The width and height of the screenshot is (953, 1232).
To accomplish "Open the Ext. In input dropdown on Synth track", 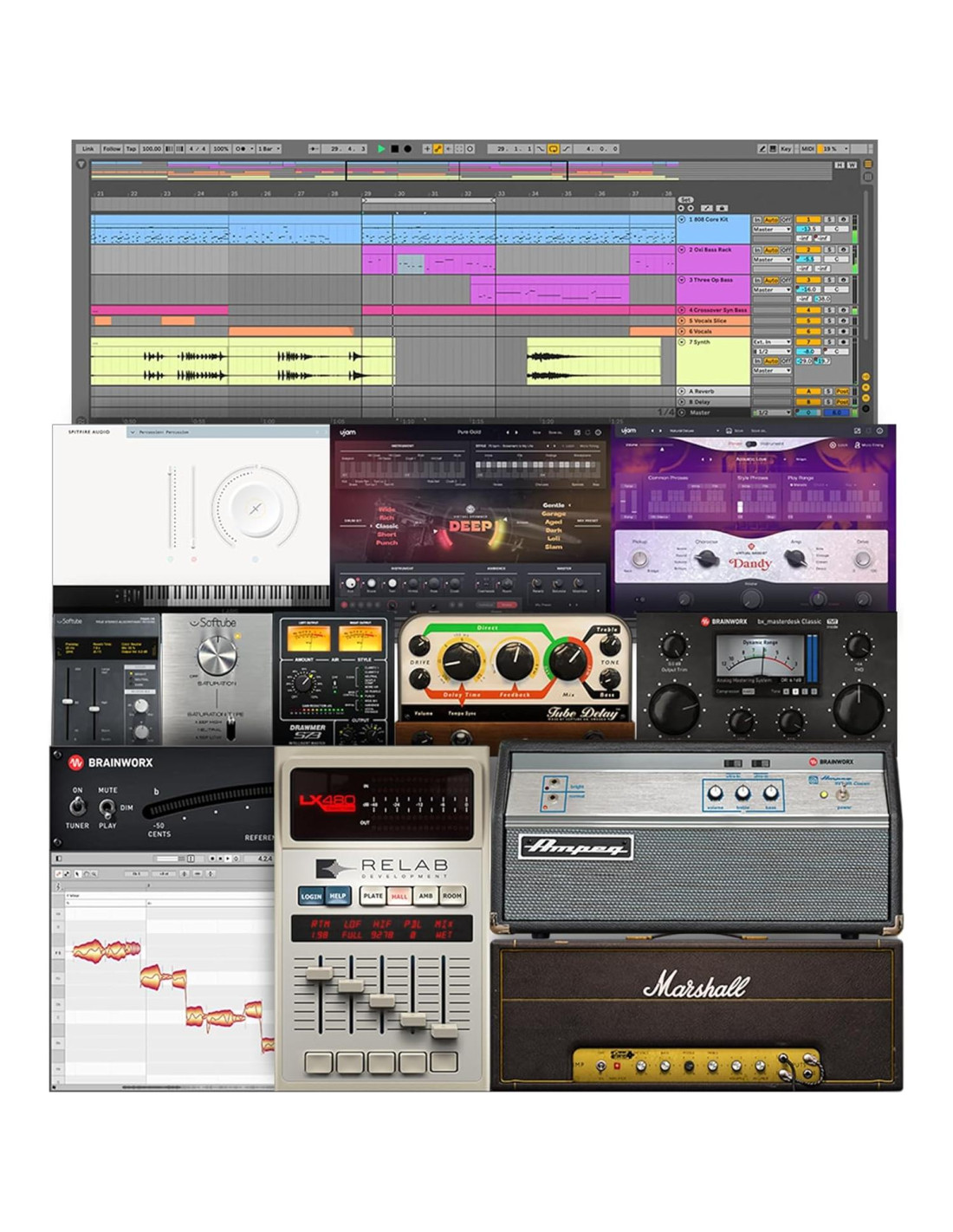I will [x=771, y=342].
